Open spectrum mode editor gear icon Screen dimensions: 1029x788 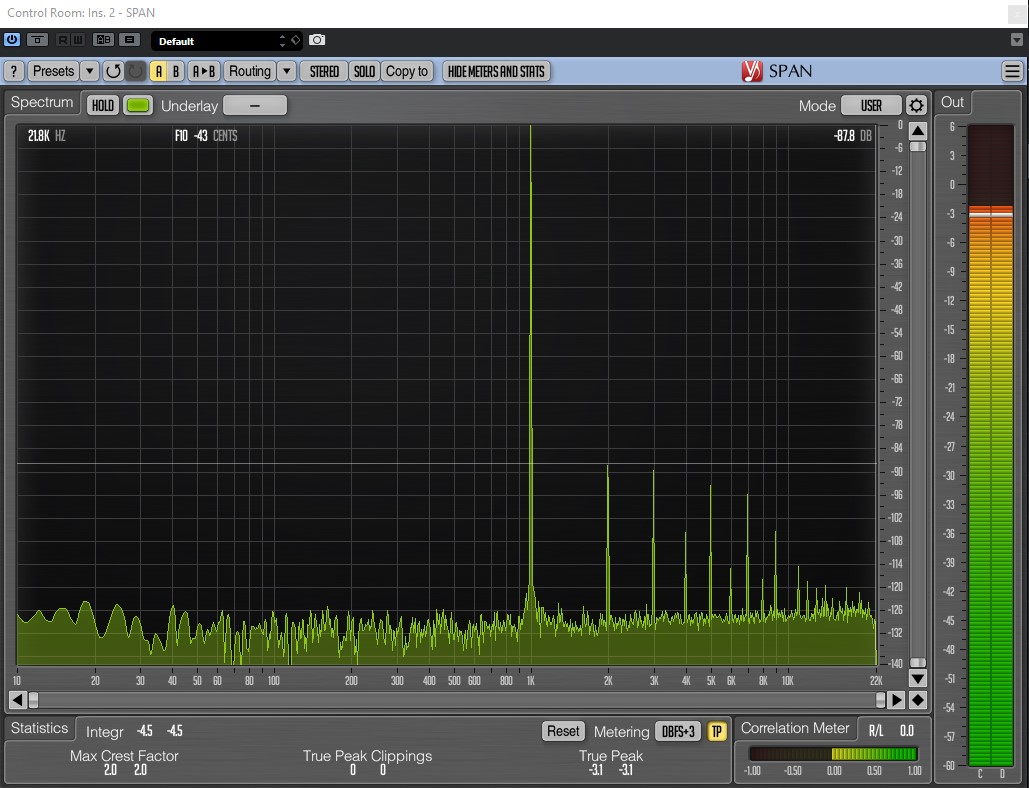(x=916, y=105)
